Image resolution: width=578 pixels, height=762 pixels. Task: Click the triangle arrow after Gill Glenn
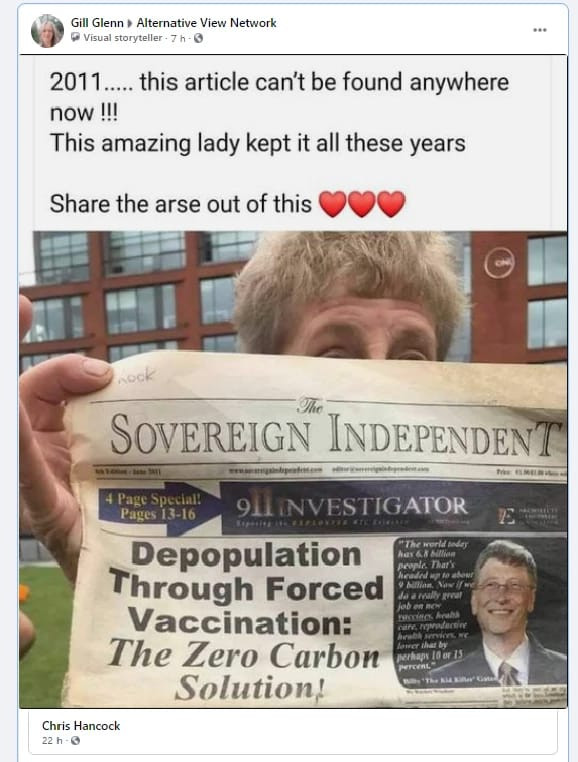[130, 23]
